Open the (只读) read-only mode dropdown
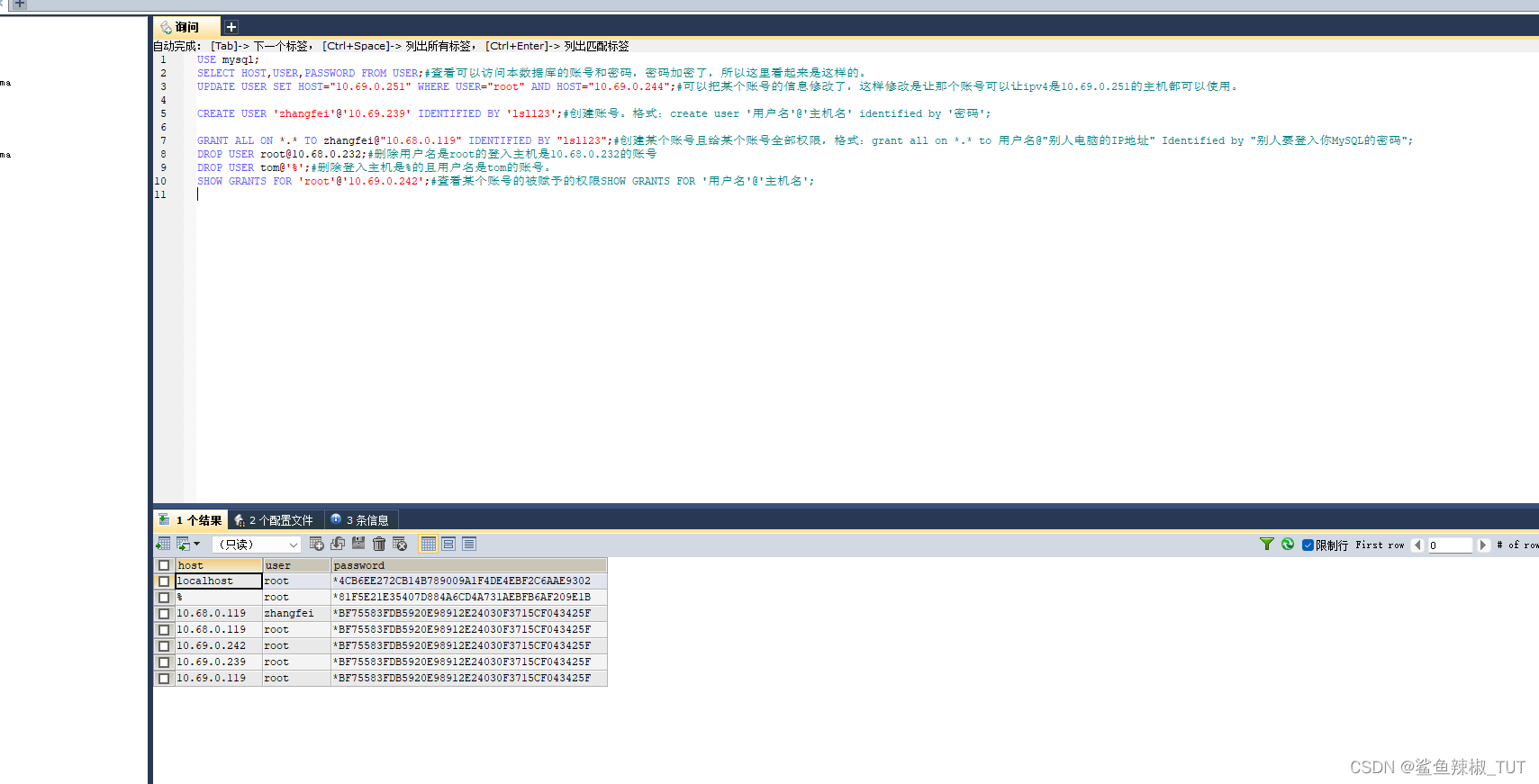1539x784 pixels. pos(256,545)
